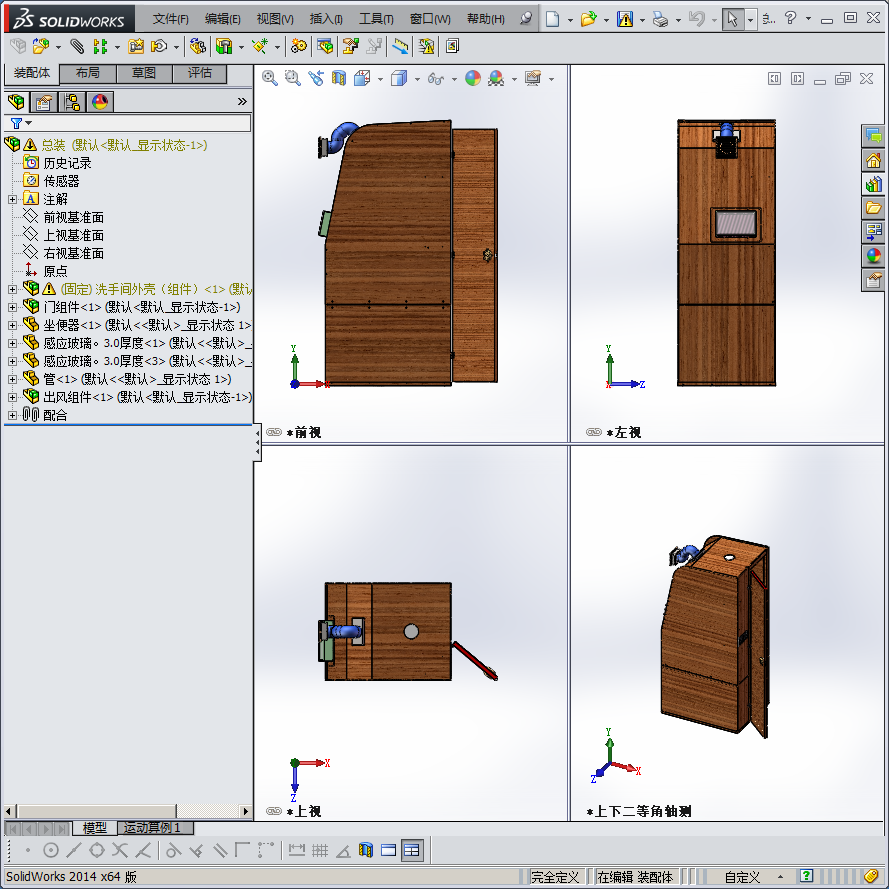Click the Mate paperclip tool
The width and height of the screenshot is (889, 889).
(x=77, y=46)
